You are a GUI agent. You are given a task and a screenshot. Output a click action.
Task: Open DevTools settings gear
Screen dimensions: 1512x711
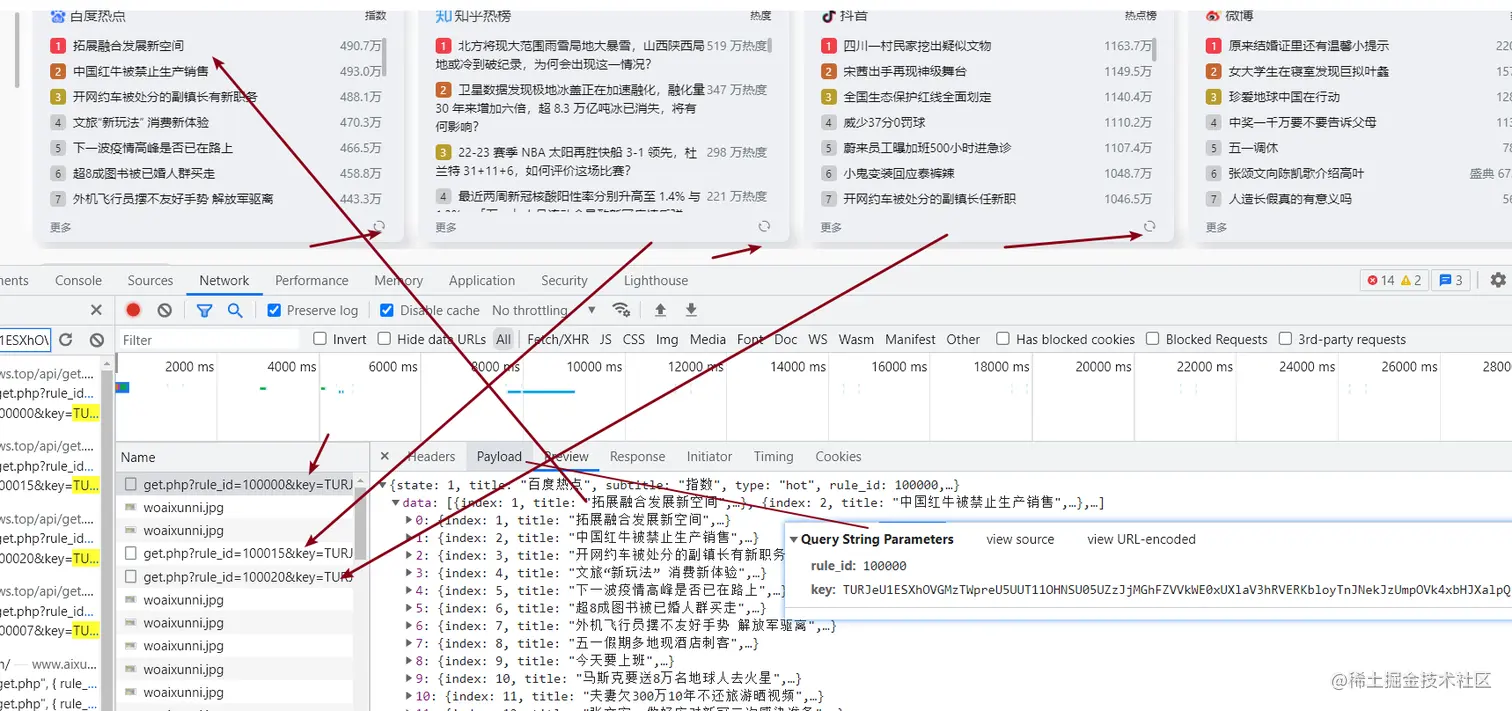(1497, 280)
